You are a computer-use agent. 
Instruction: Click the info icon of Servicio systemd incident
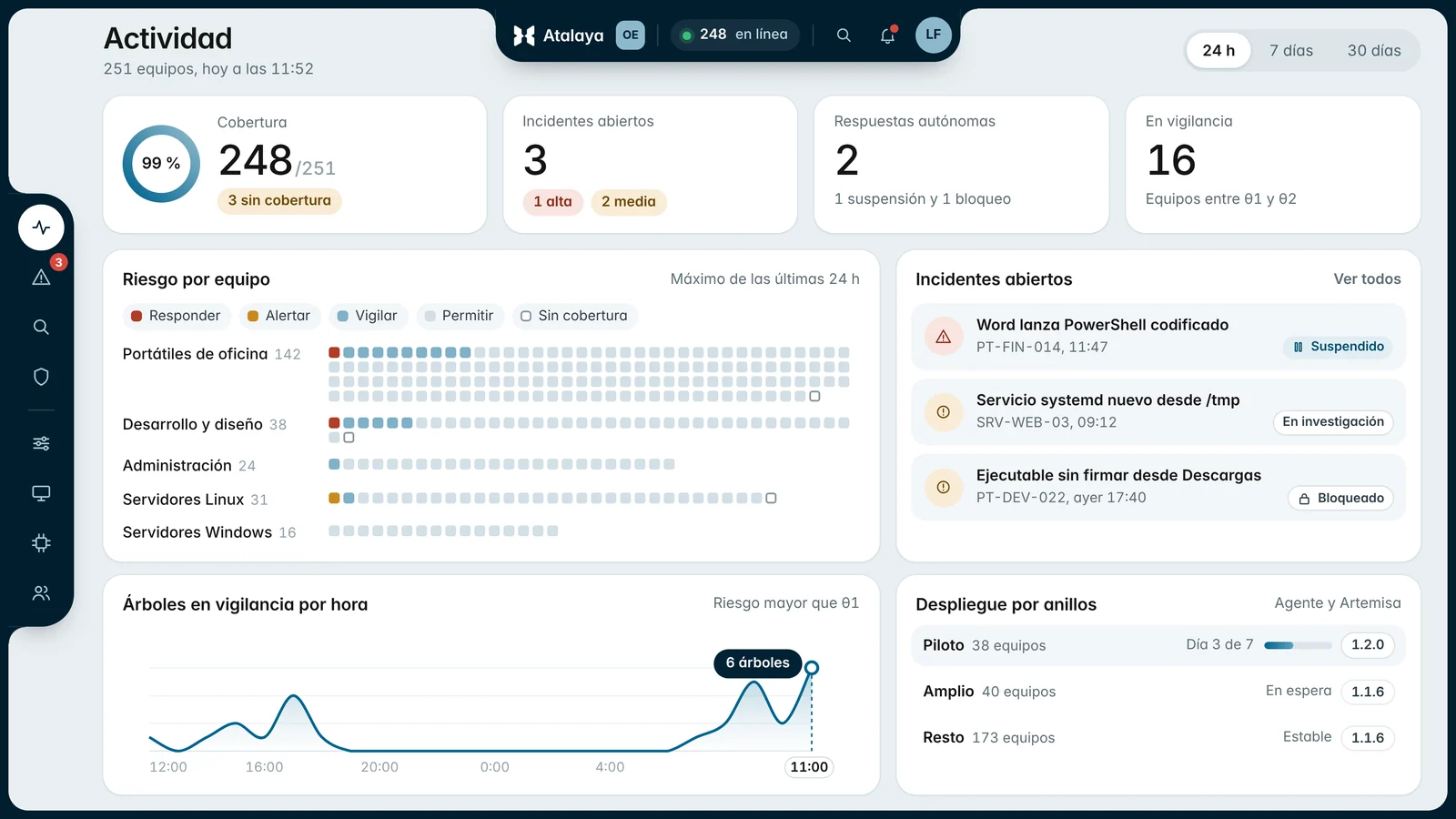[x=944, y=412]
